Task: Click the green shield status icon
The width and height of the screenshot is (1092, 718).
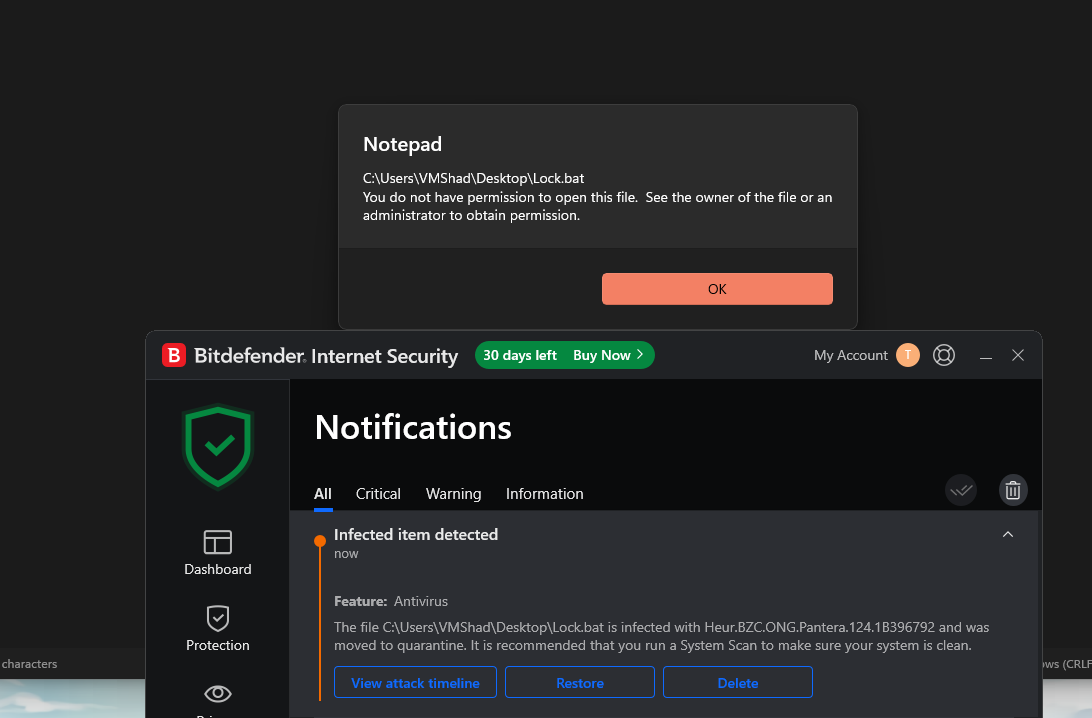Action: (x=218, y=446)
